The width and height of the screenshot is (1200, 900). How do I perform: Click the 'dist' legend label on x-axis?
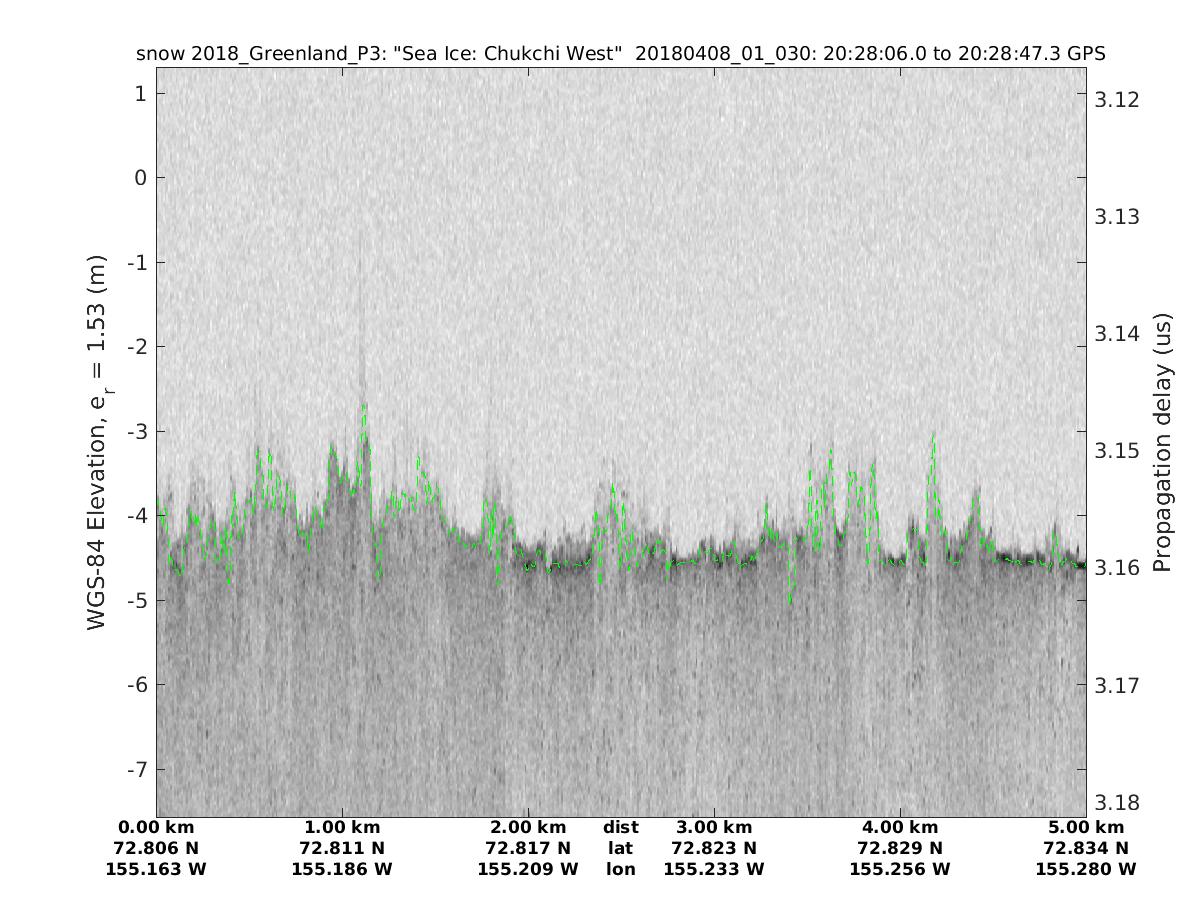(621, 828)
